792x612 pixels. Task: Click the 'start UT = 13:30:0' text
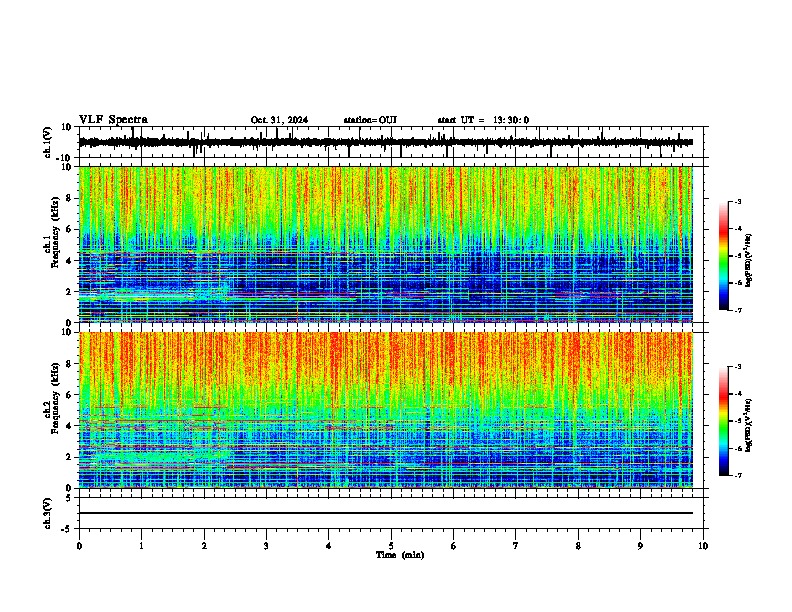[483, 120]
